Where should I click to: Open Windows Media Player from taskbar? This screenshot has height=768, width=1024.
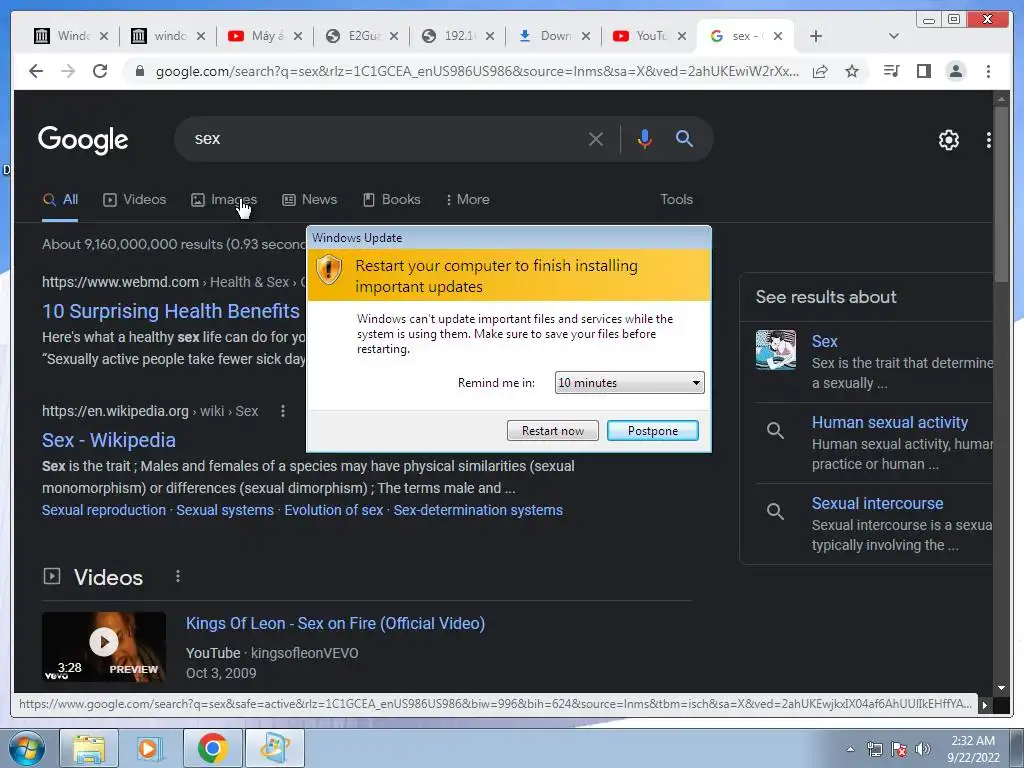[x=150, y=748]
